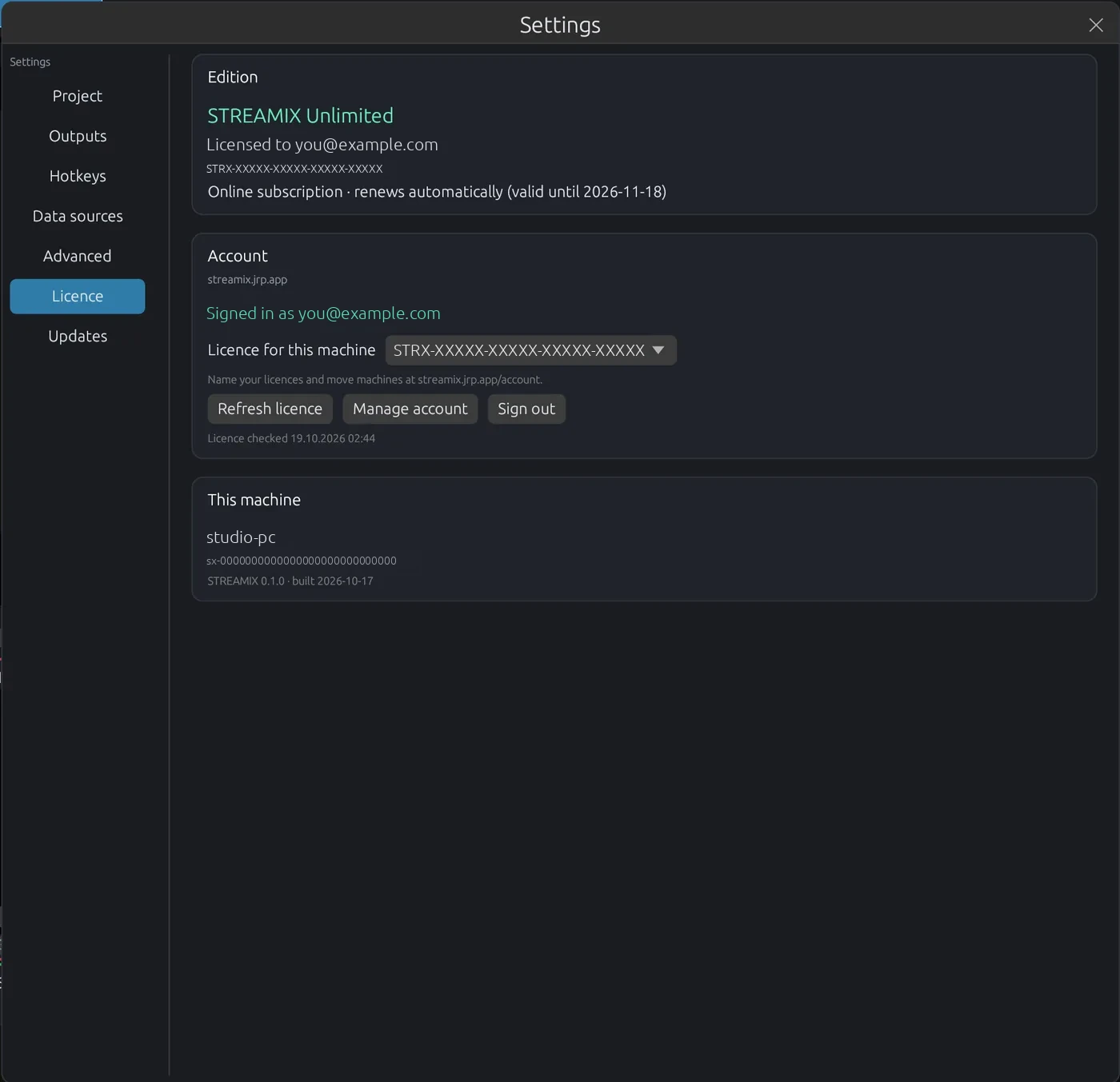The height and width of the screenshot is (1082, 1120).
Task: Click the sx-000000 machine ID
Action: point(302,561)
